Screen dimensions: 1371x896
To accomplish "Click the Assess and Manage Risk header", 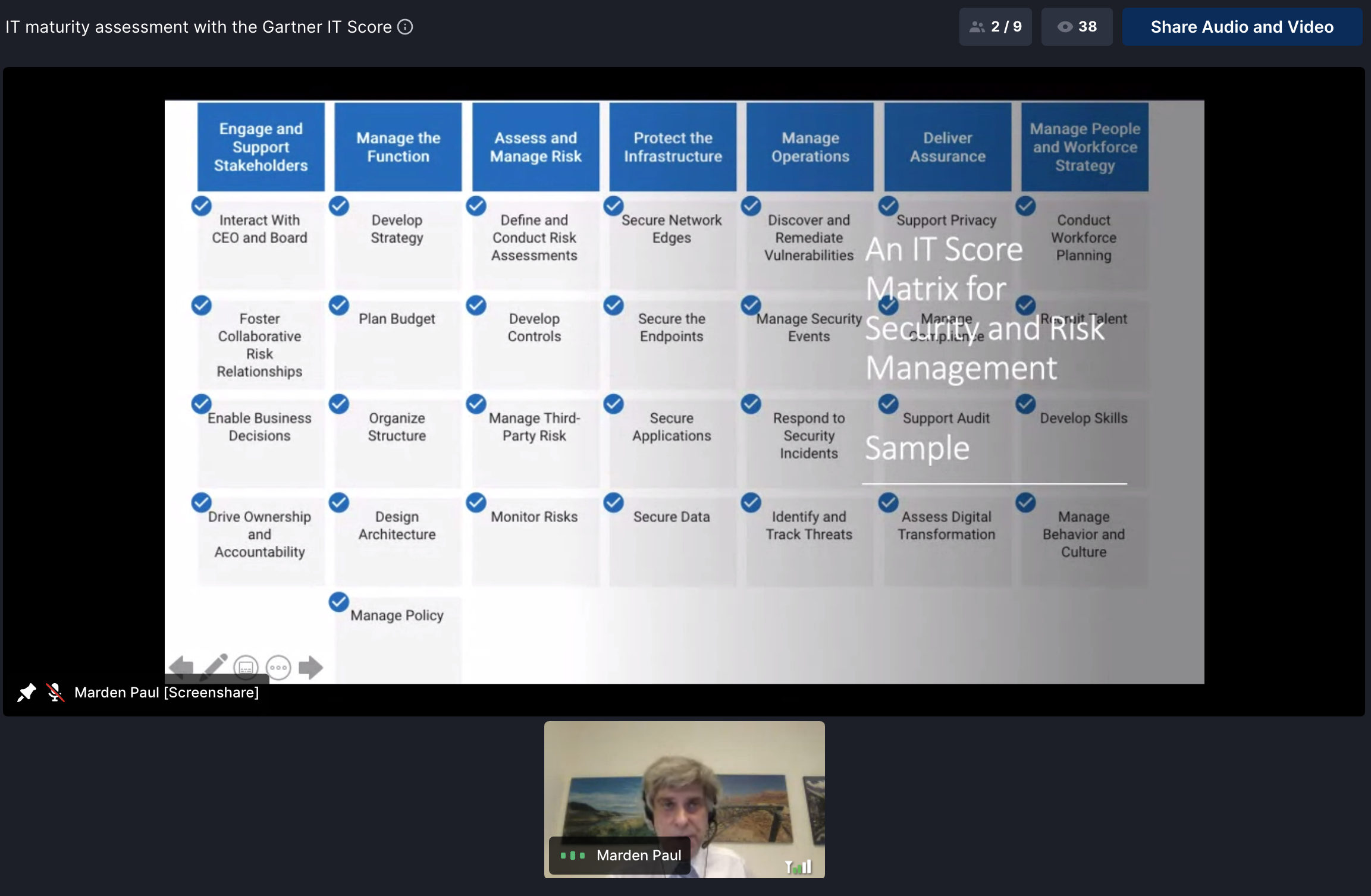I will click(x=535, y=147).
